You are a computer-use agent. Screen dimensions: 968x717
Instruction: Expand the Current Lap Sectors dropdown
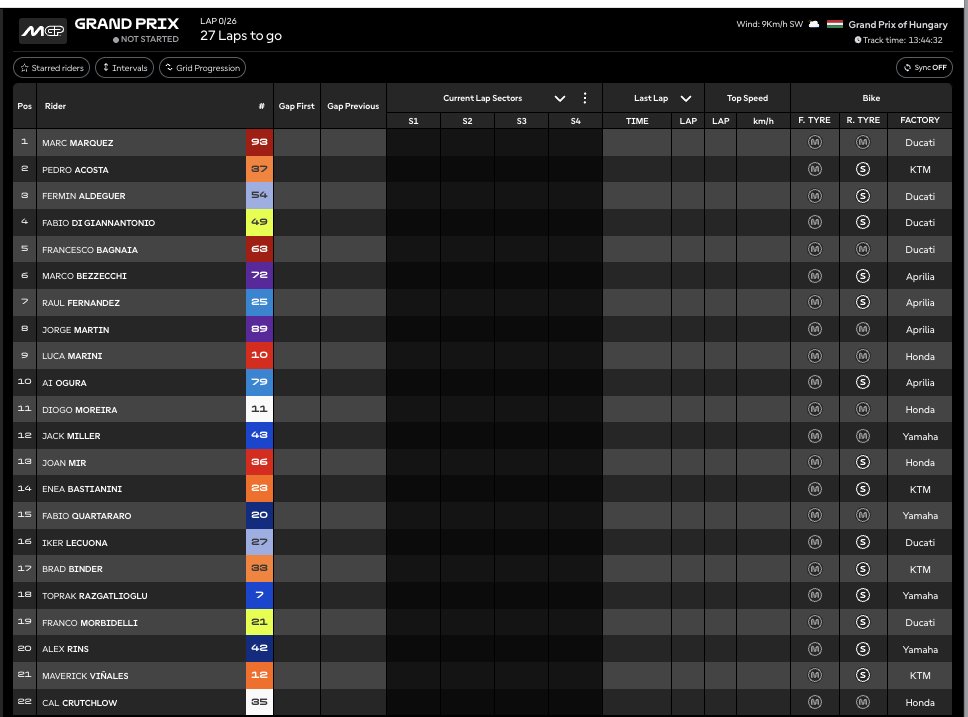[560, 99]
